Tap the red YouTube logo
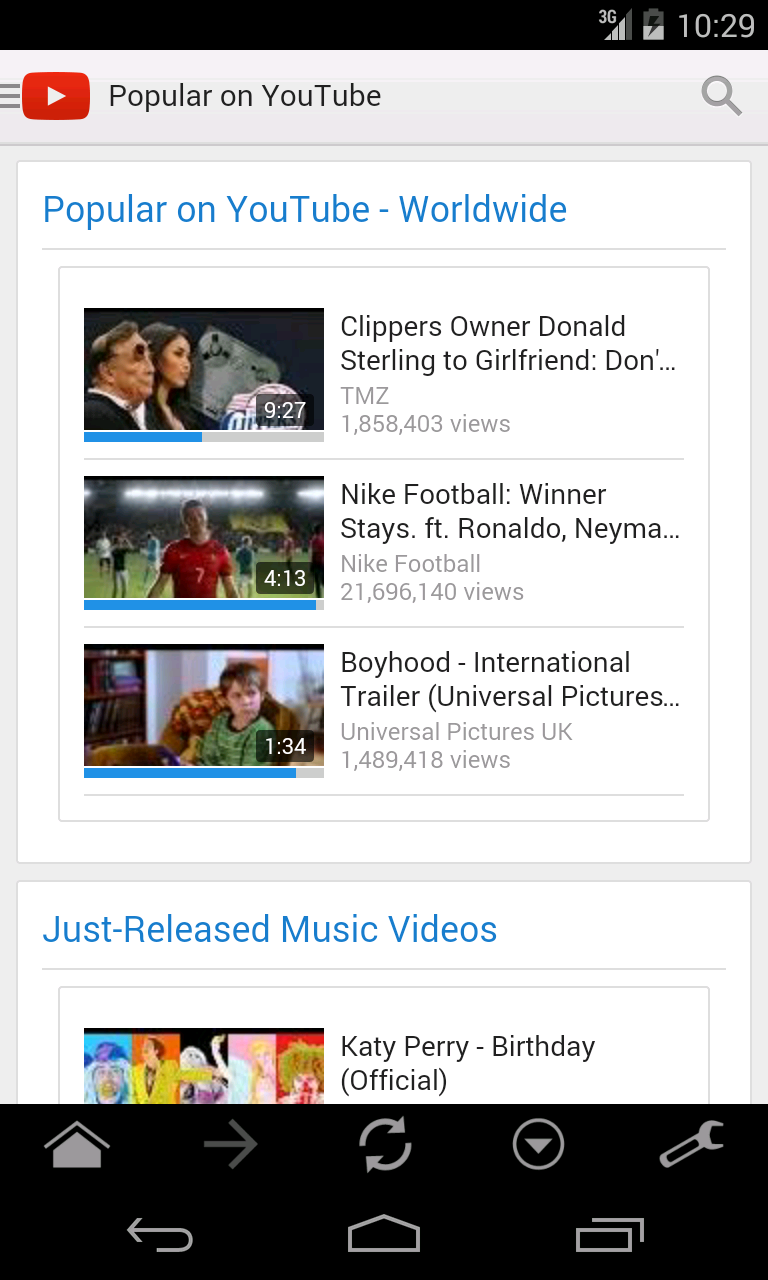Screen dimensions: 768x1280 56,96
